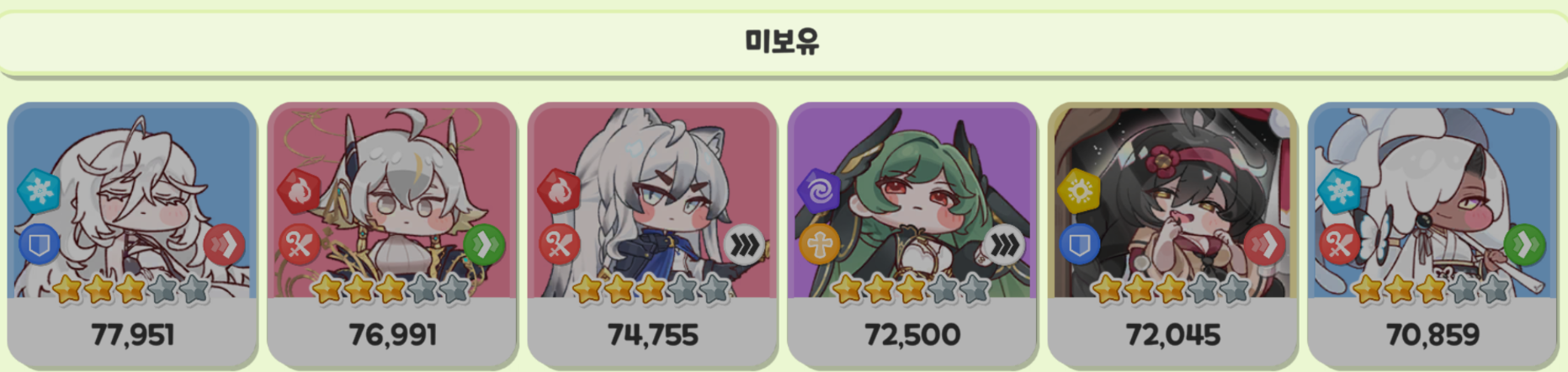Click the orange cross healer icon on 72,500 card

coord(819,244)
